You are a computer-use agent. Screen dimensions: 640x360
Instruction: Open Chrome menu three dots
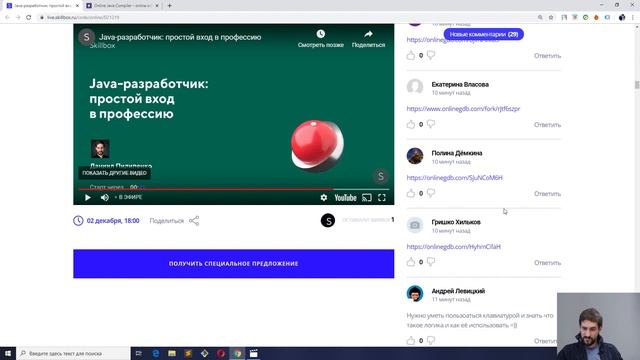[x=633, y=18]
